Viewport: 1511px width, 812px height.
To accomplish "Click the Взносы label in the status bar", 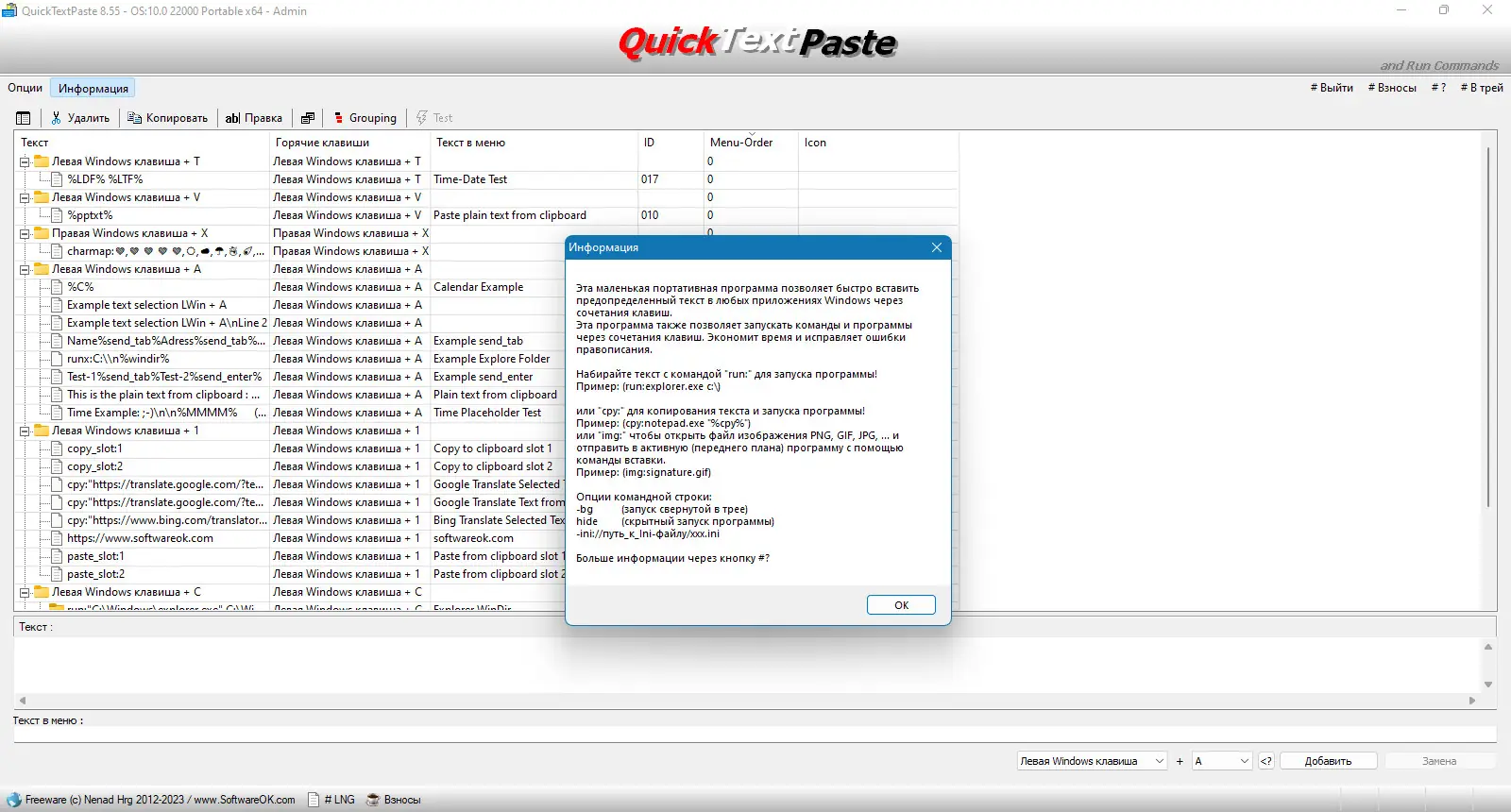I will (402, 800).
